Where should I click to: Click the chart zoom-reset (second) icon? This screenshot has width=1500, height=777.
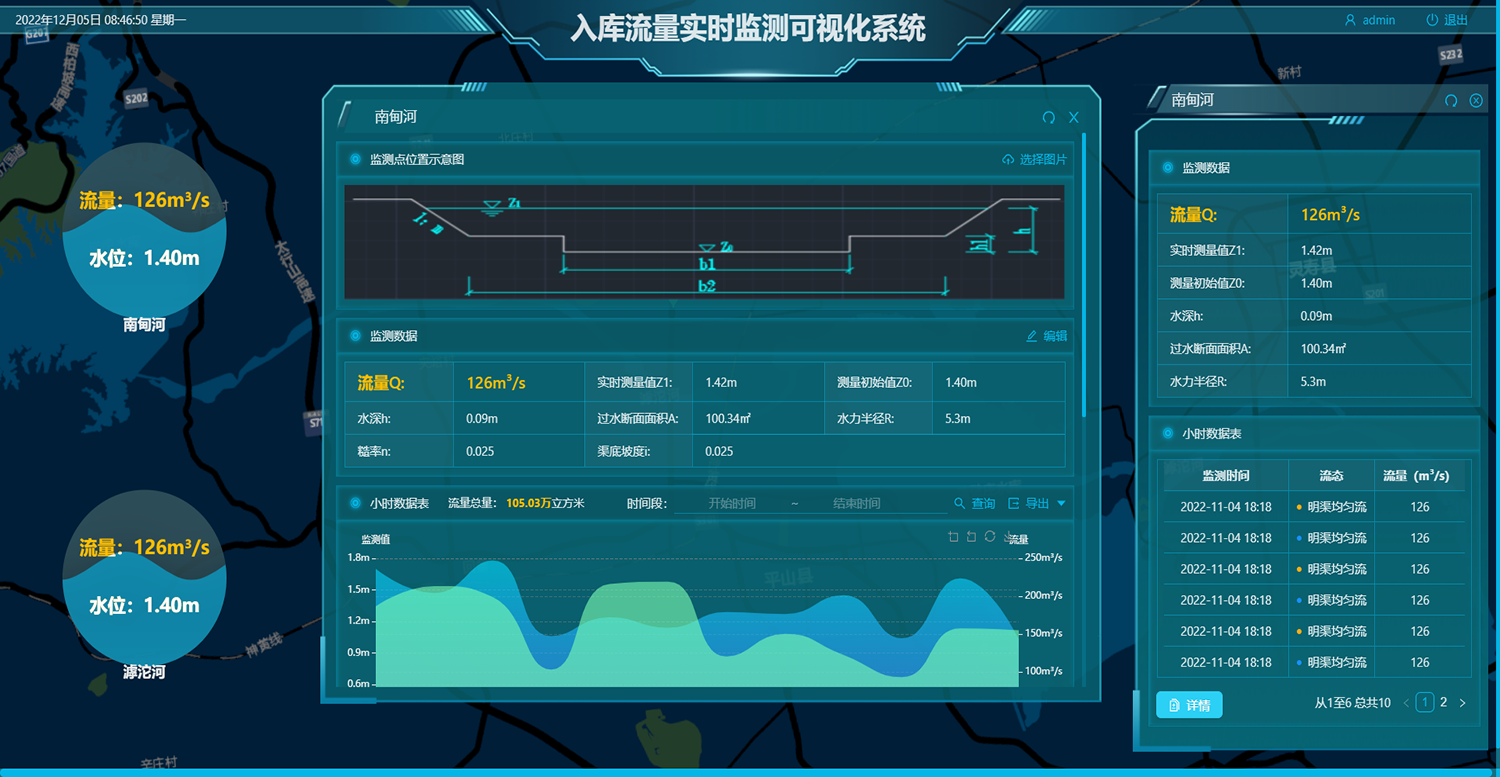971,537
